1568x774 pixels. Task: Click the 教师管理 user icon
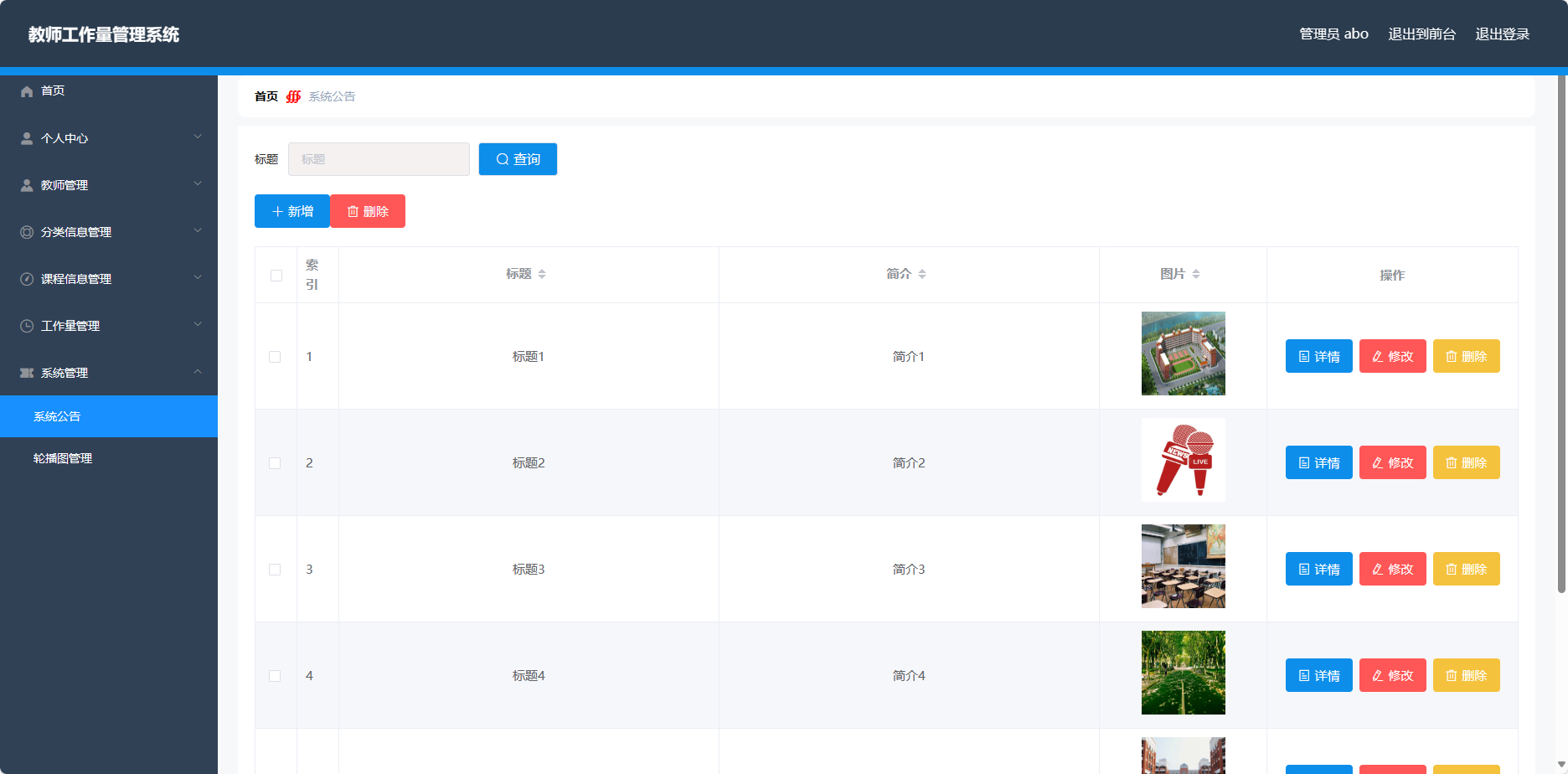pos(27,185)
